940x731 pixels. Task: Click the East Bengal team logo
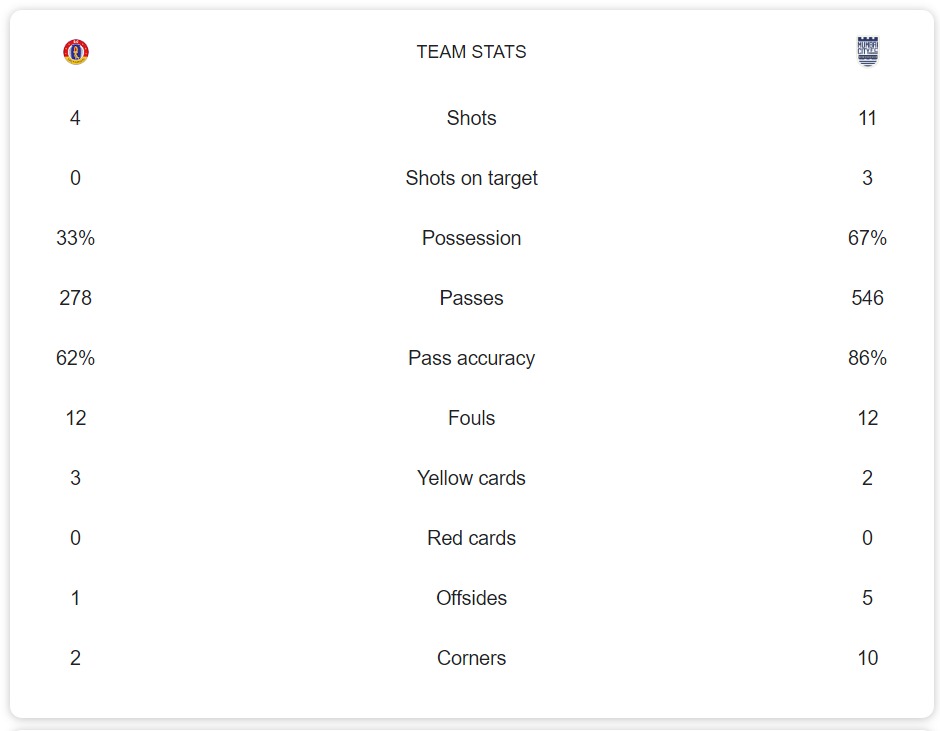click(x=76, y=52)
